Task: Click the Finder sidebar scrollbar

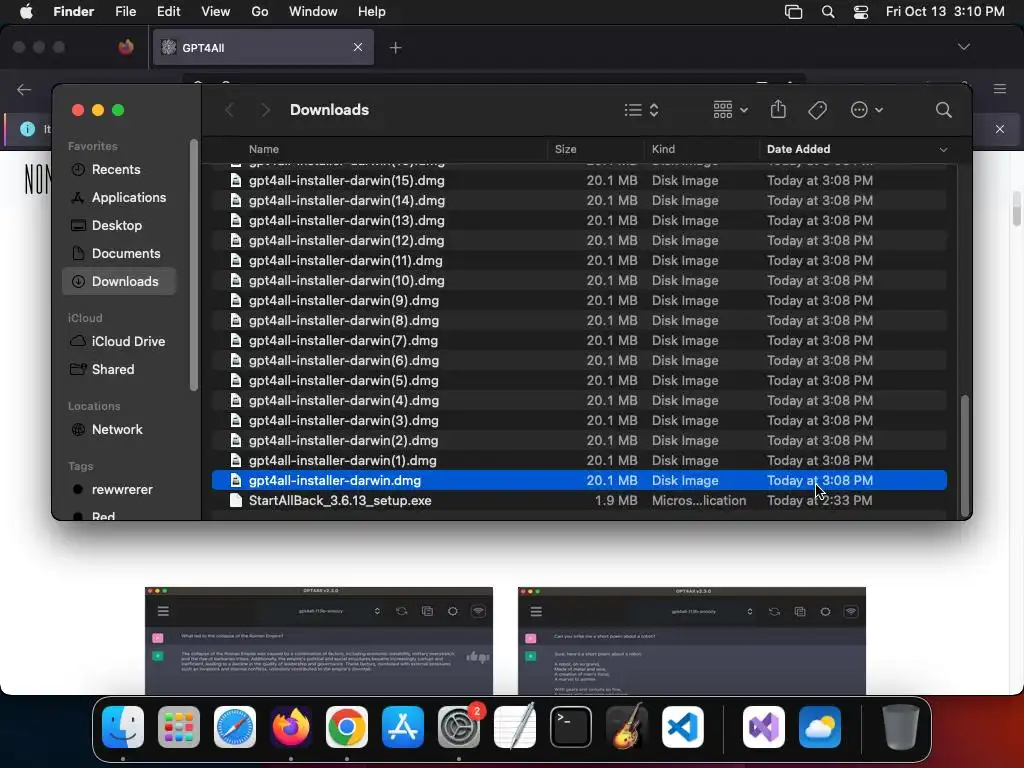Action: 193,264
